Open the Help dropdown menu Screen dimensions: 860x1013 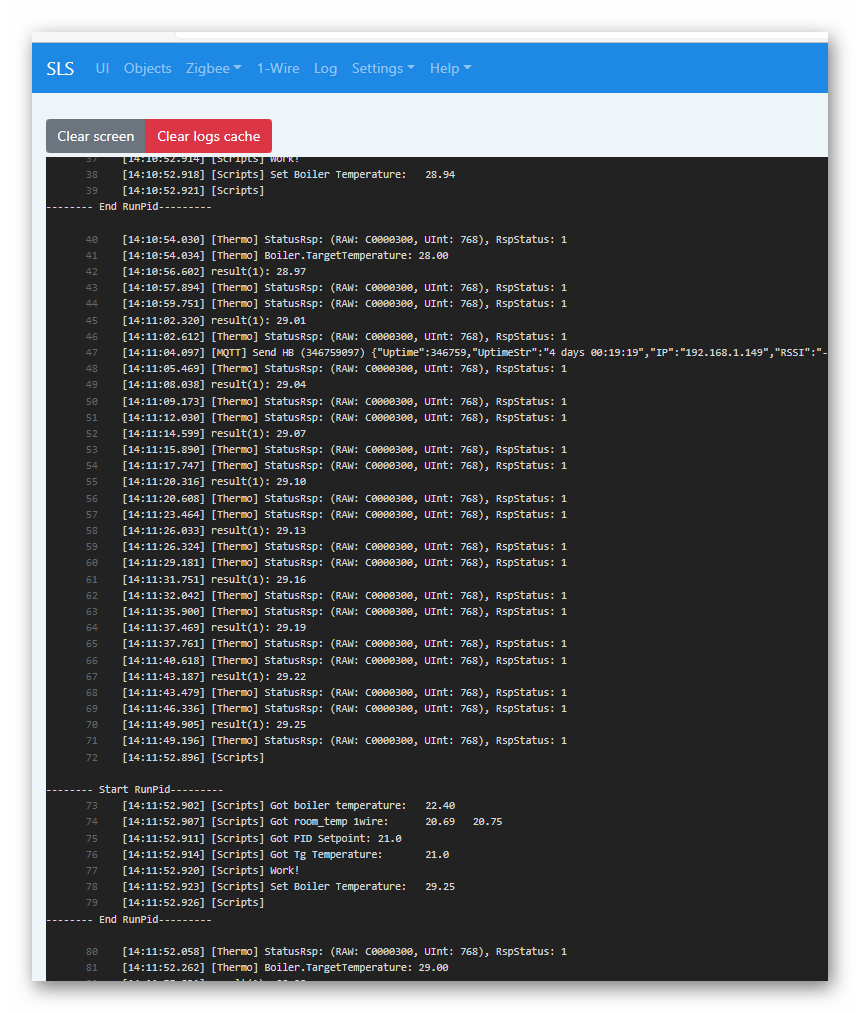tap(450, 68)
